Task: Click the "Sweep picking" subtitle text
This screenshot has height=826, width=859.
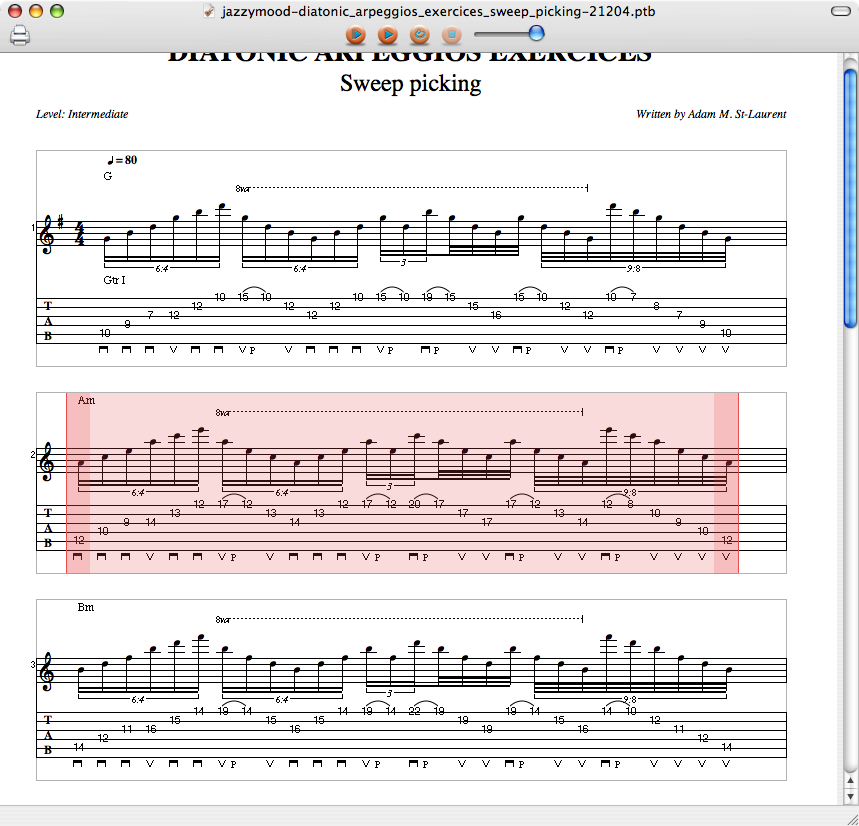Action: (x=410, y=83)
